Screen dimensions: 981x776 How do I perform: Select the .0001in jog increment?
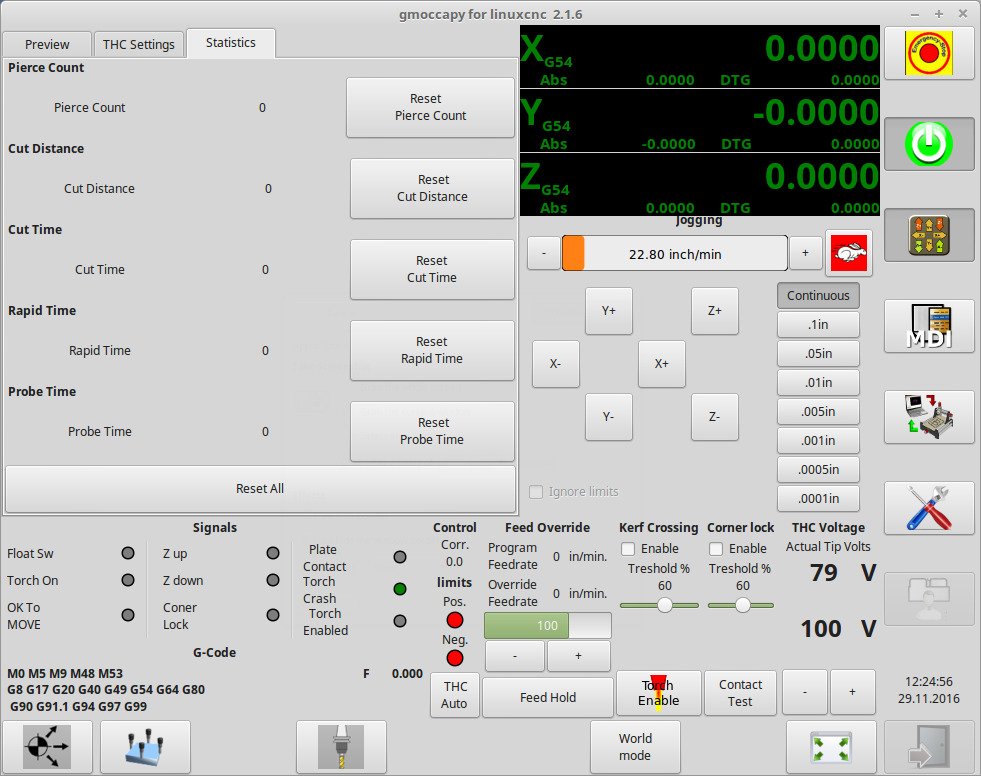(818, 499)
